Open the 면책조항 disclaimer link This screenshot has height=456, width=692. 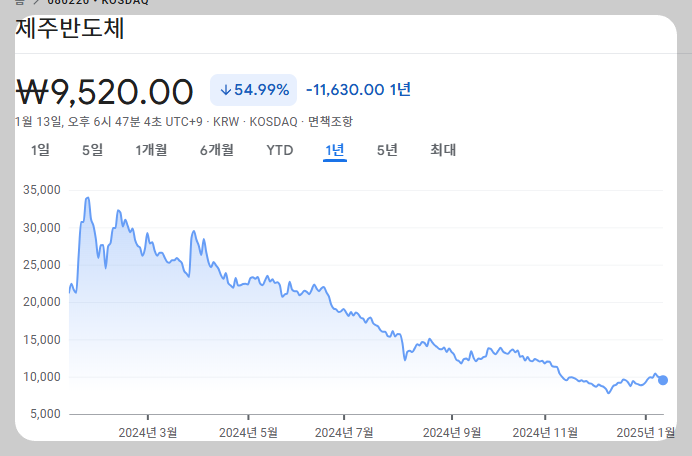point(330,121)
